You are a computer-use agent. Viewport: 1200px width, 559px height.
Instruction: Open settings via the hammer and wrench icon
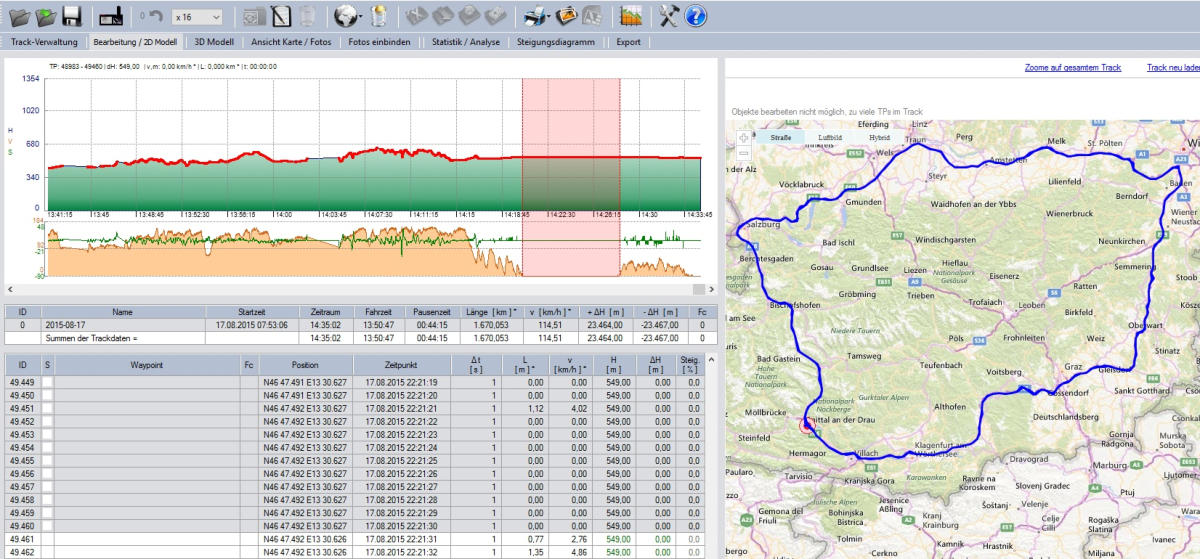669,16
